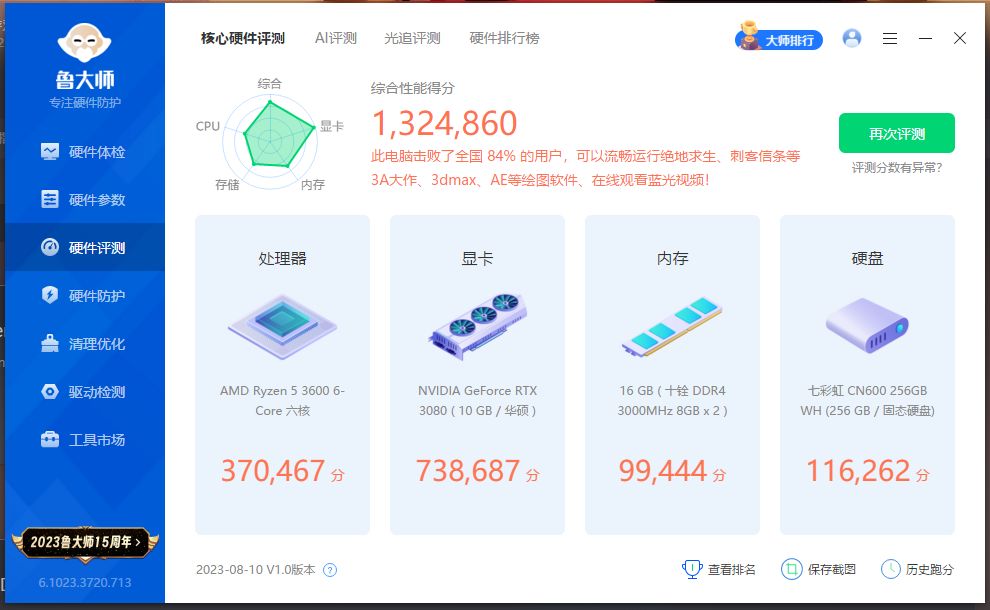Viewport: 990px width, 610px height.
Task: Click the 保存截图 crop icon
Action: (791, 569)
